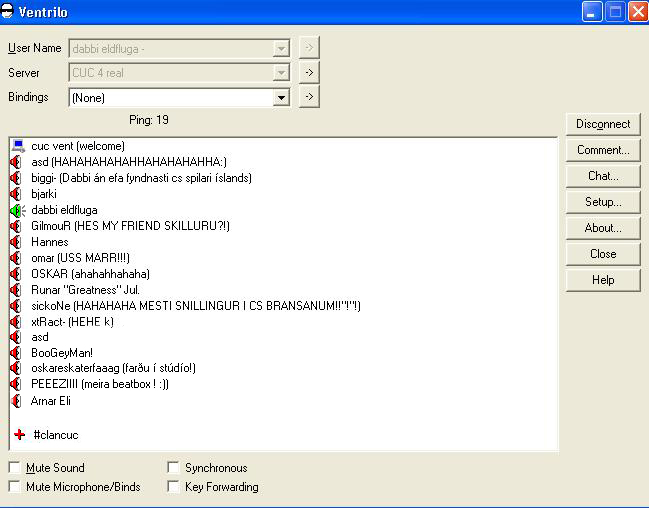Click the Ping: 19 status text
649x508 pixels.
point(149,120)
